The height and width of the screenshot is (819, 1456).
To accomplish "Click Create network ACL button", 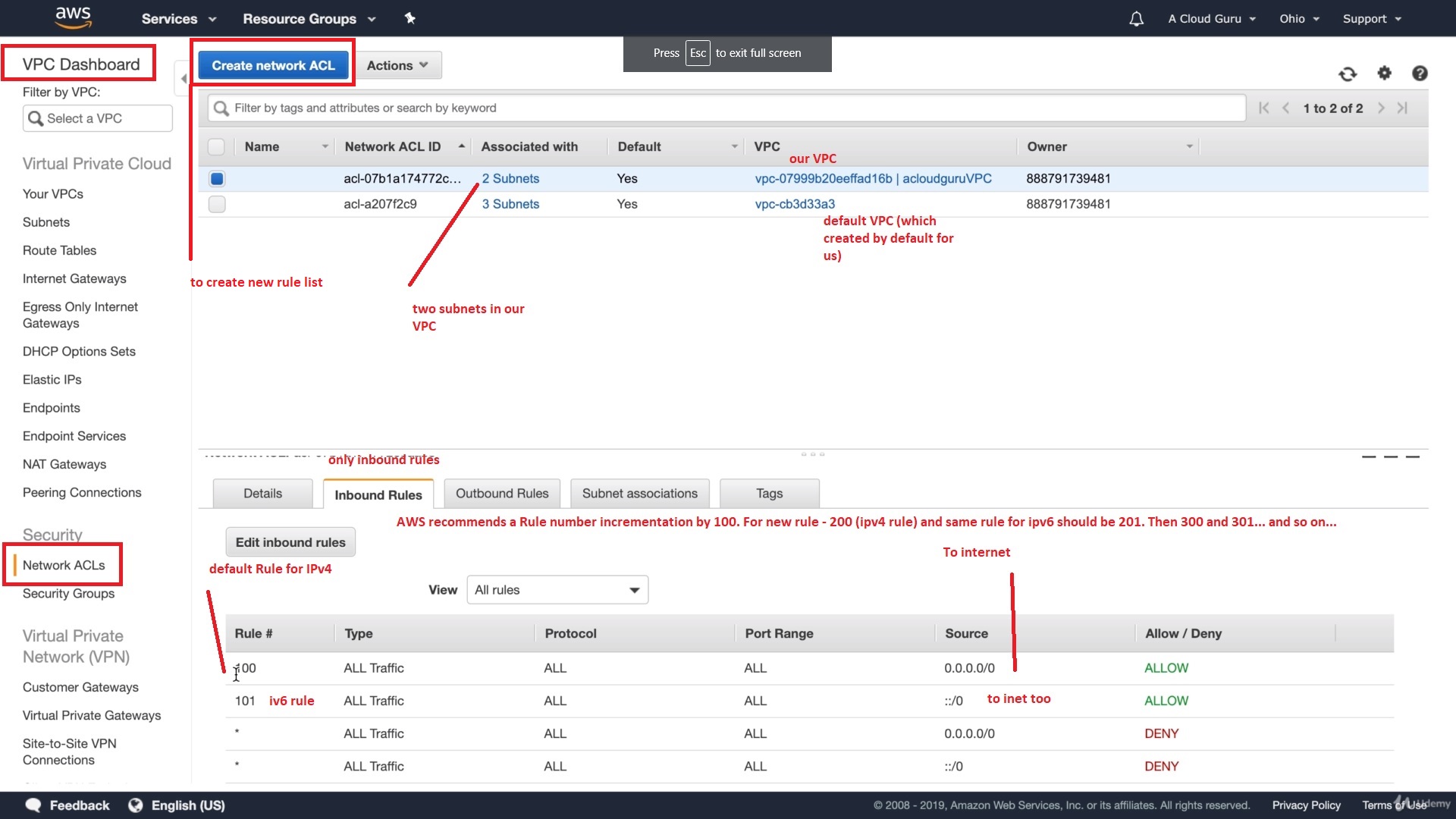I will click(x=273, y=65).
